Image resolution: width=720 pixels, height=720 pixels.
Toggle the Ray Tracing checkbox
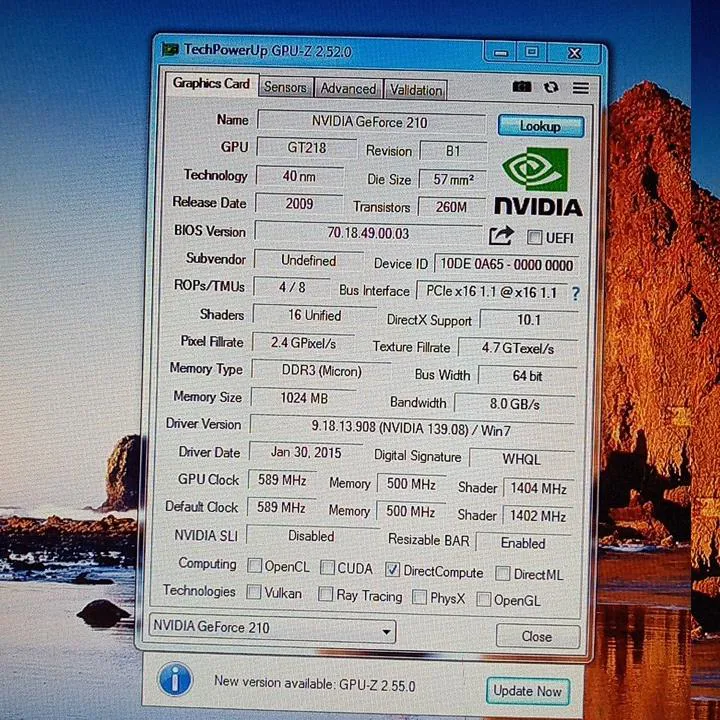click(325, 594)
